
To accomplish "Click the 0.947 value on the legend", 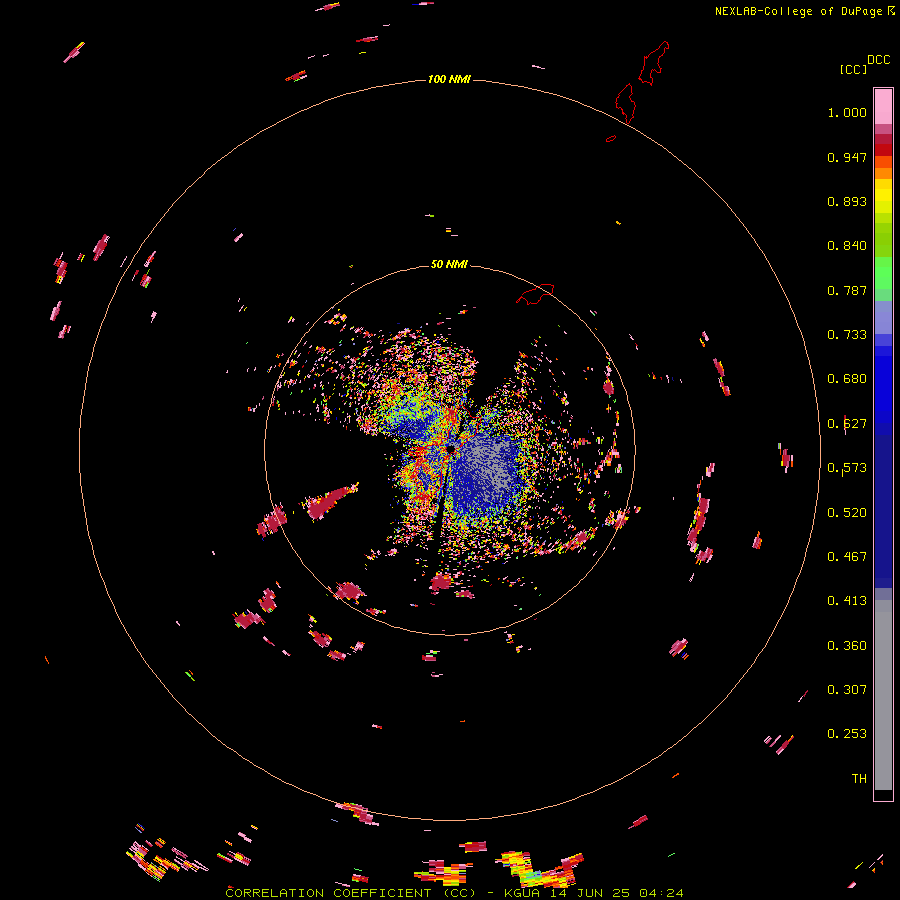I will point(847,157).
